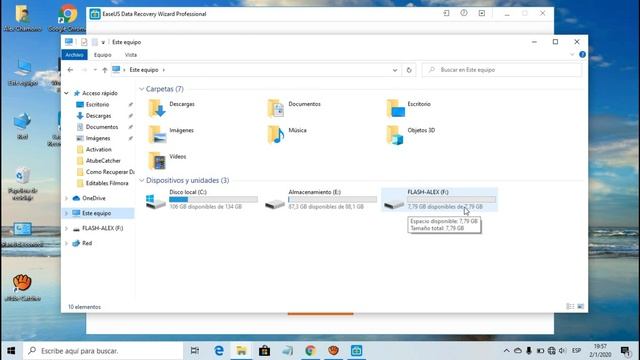Click the C: drive usage bar
Image resolution: width=640 pixels, height=360 pixels.
click(213, 200)
